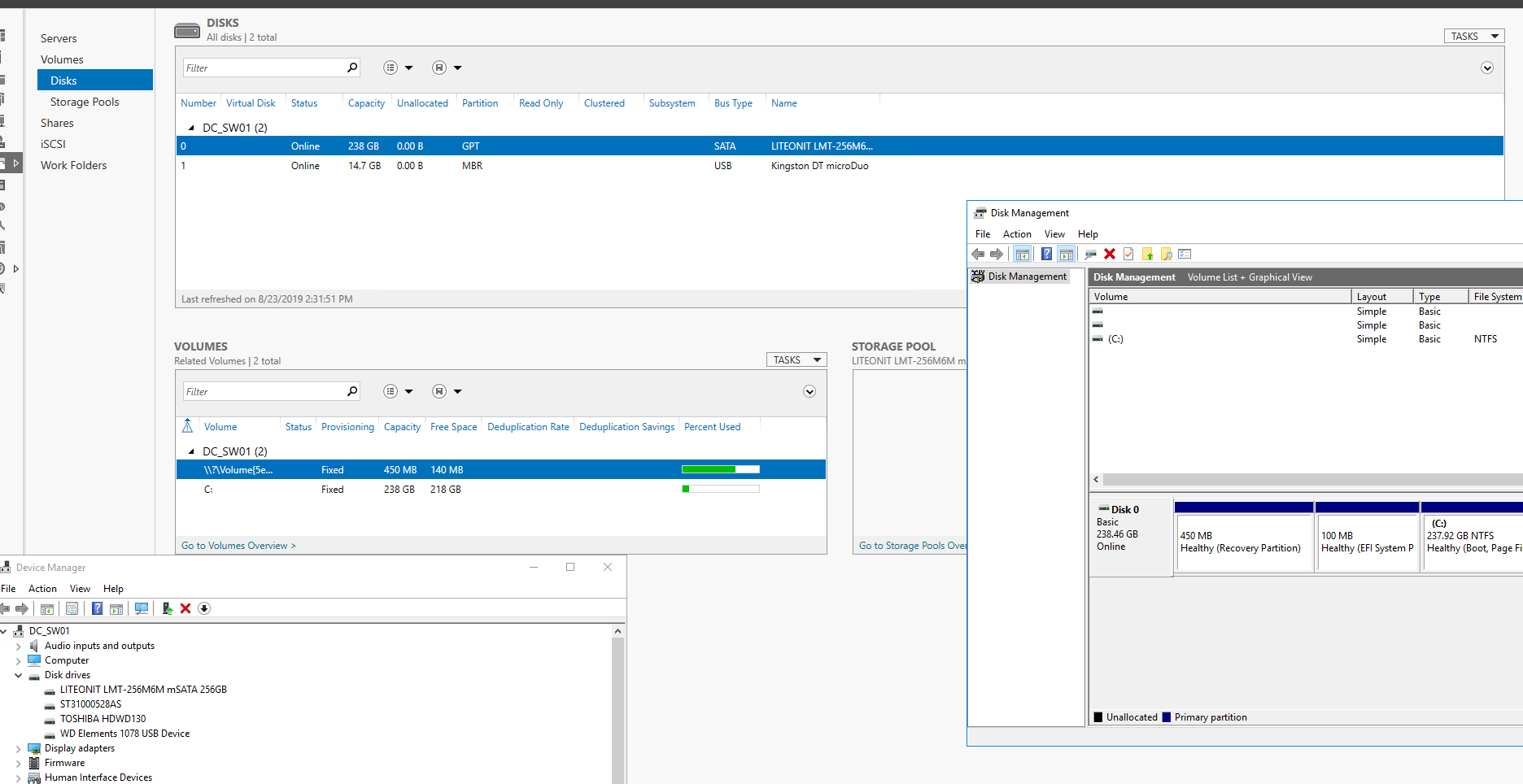Click the checklist settings icon in Disk Management toolbar
The height and width of the screenshot is (784, 1523).
tap(1185, 255)
